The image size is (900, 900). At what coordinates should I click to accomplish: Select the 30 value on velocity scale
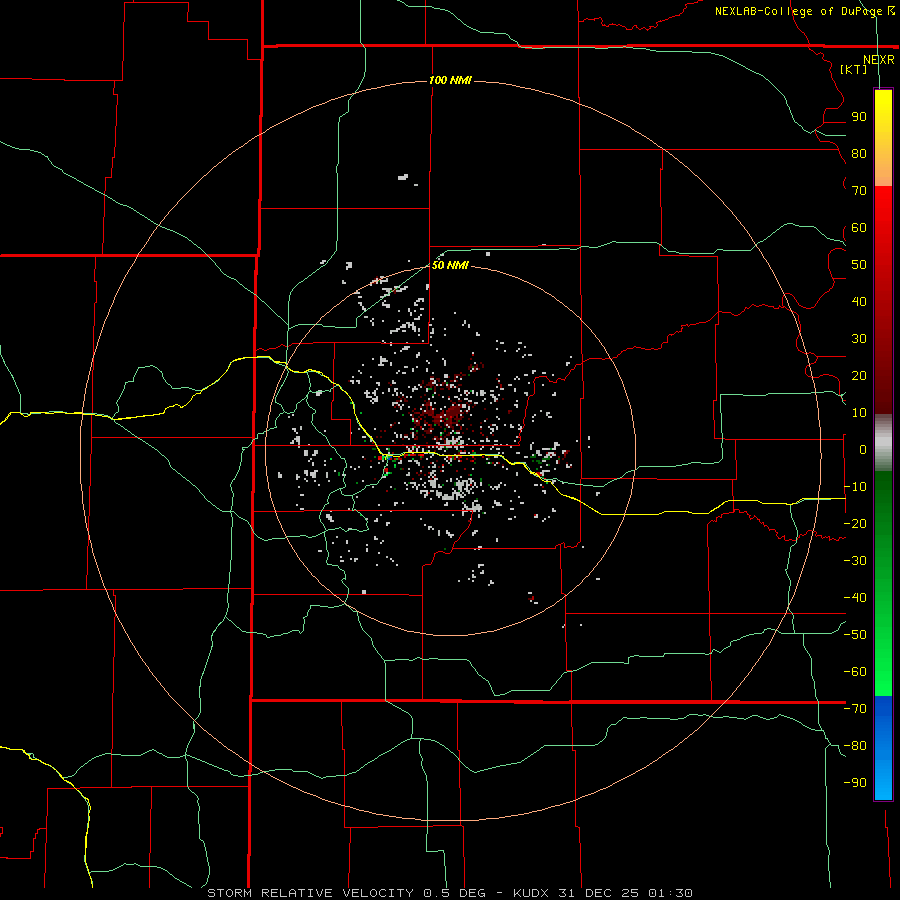[x=859, y=339]
